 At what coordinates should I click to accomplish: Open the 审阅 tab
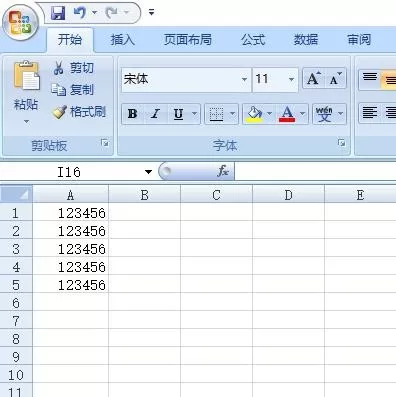pyautogui.click(x=359, y=40)
